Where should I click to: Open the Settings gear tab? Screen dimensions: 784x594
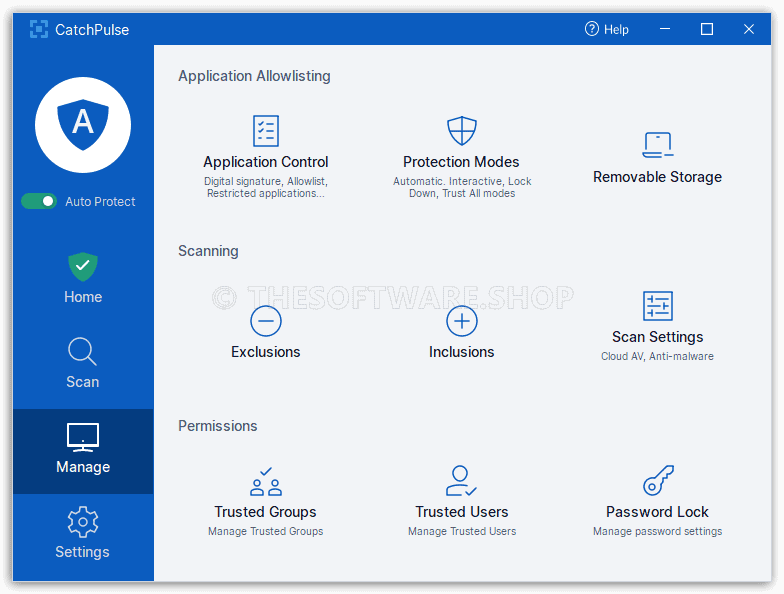pos(83,534)
